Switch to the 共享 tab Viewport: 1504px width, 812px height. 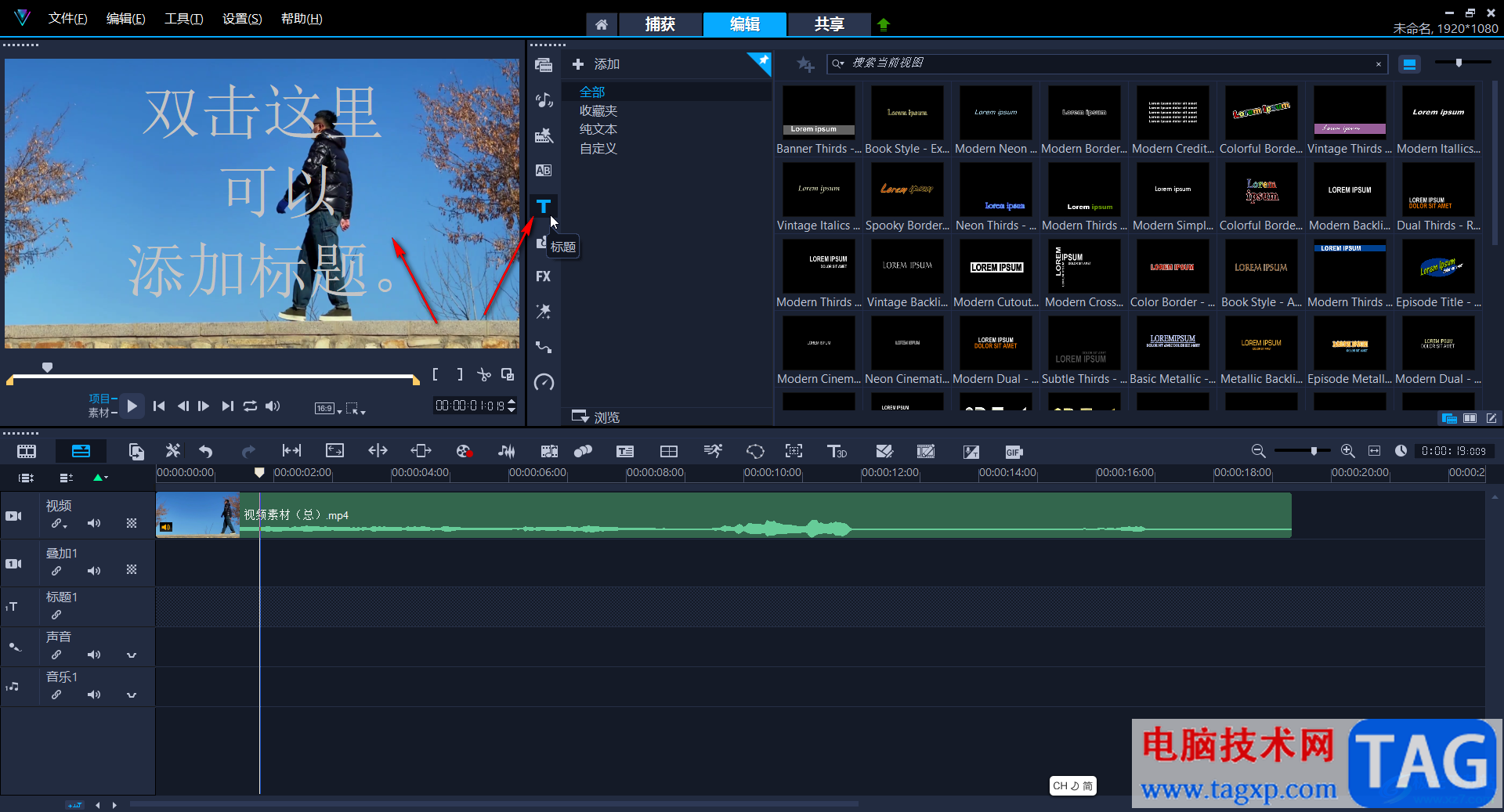click(829, 24)
